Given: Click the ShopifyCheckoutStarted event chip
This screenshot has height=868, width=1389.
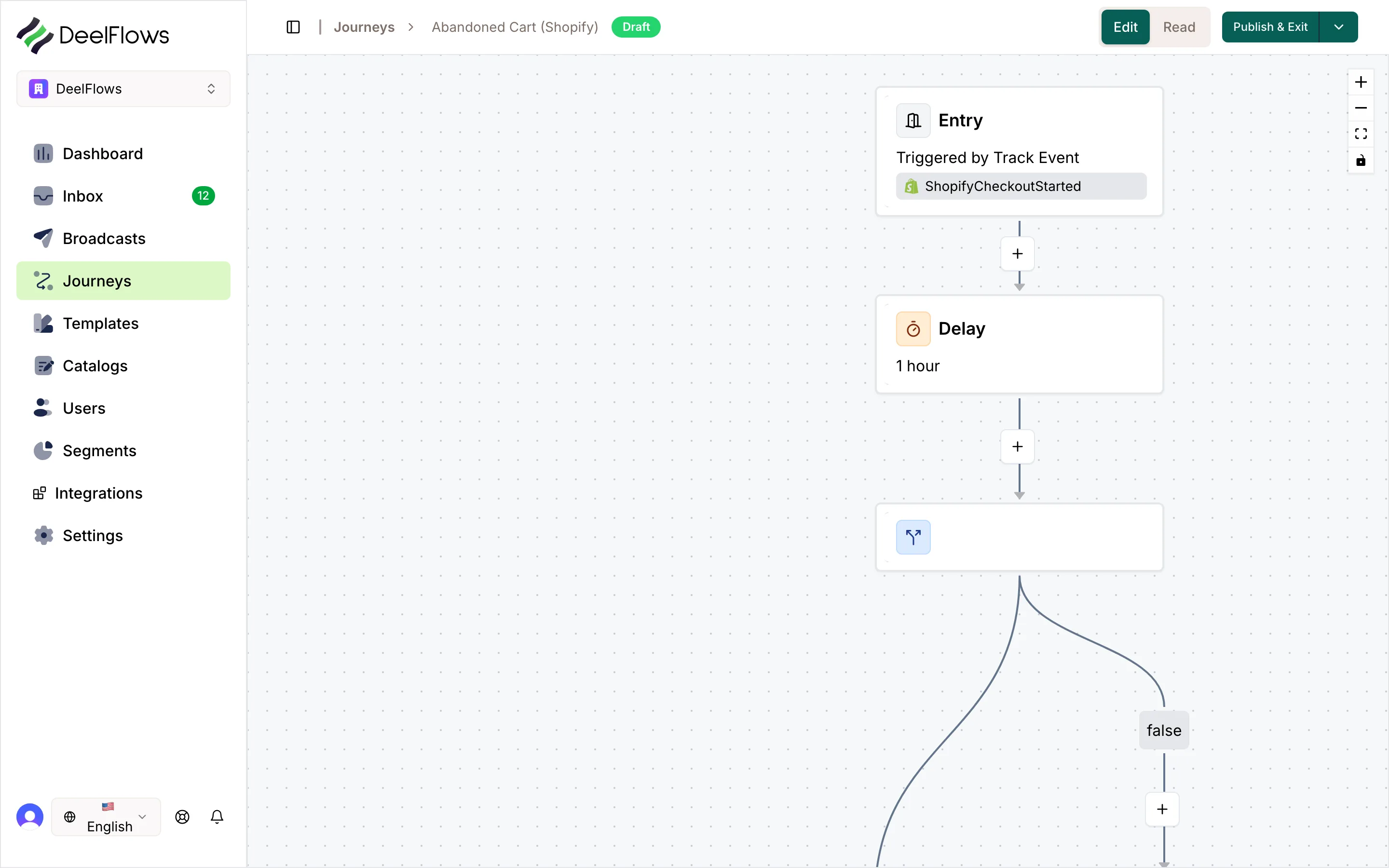Looking at the screenshot, I should pyautogui.click(x=1021, y=186).
